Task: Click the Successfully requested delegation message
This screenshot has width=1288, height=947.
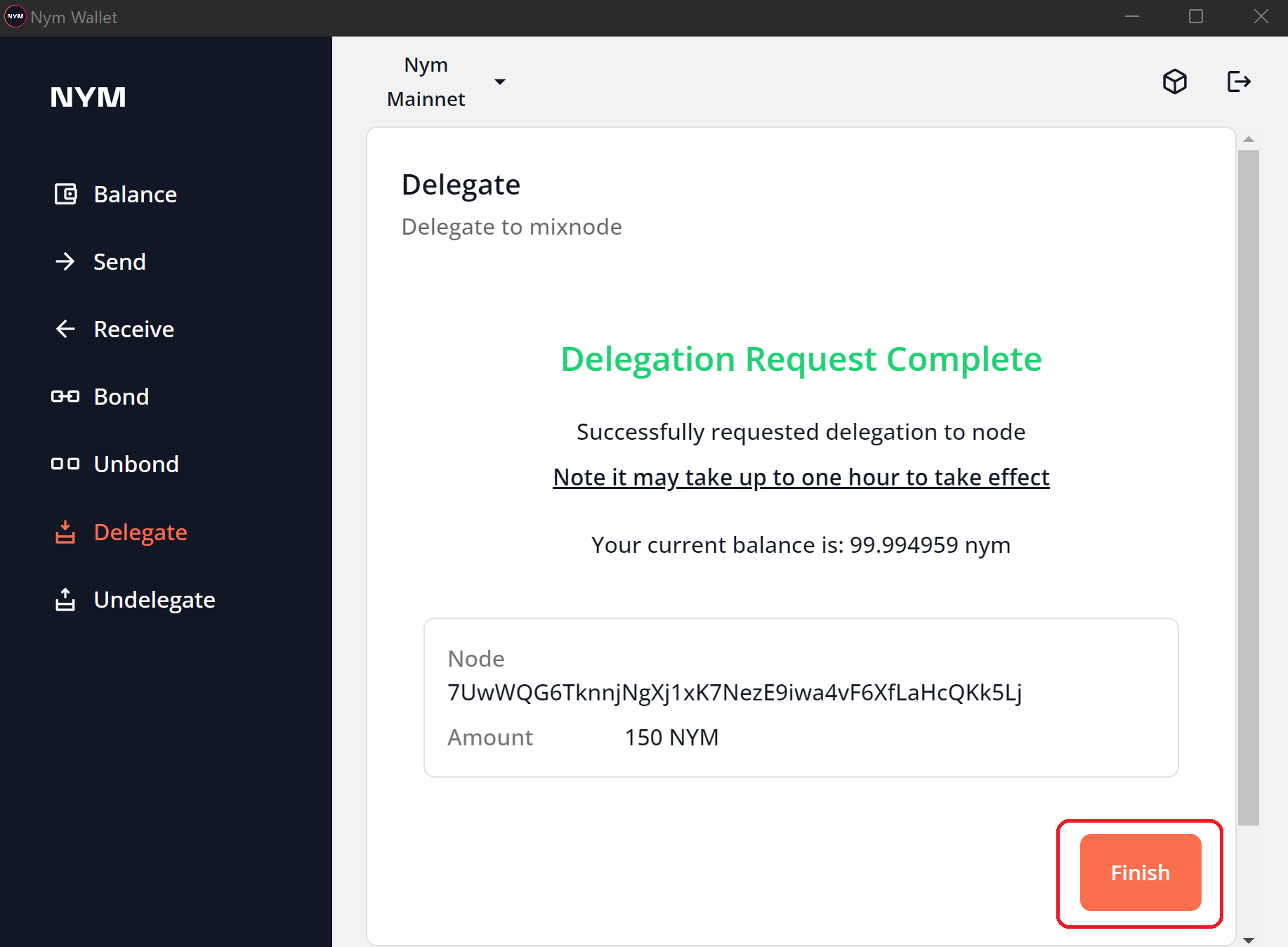Action: (801, 432)
